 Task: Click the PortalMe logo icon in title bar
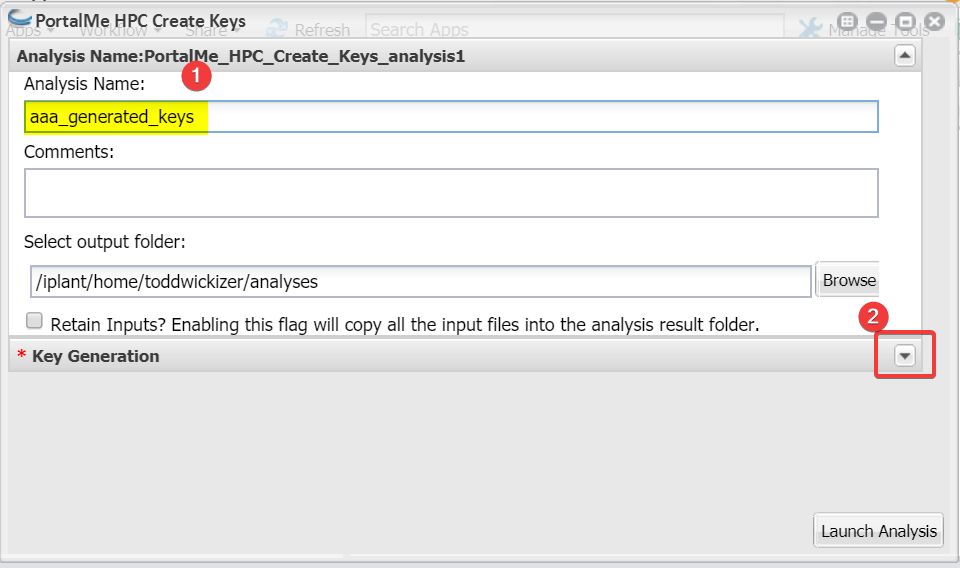click(x=20, y=19)
